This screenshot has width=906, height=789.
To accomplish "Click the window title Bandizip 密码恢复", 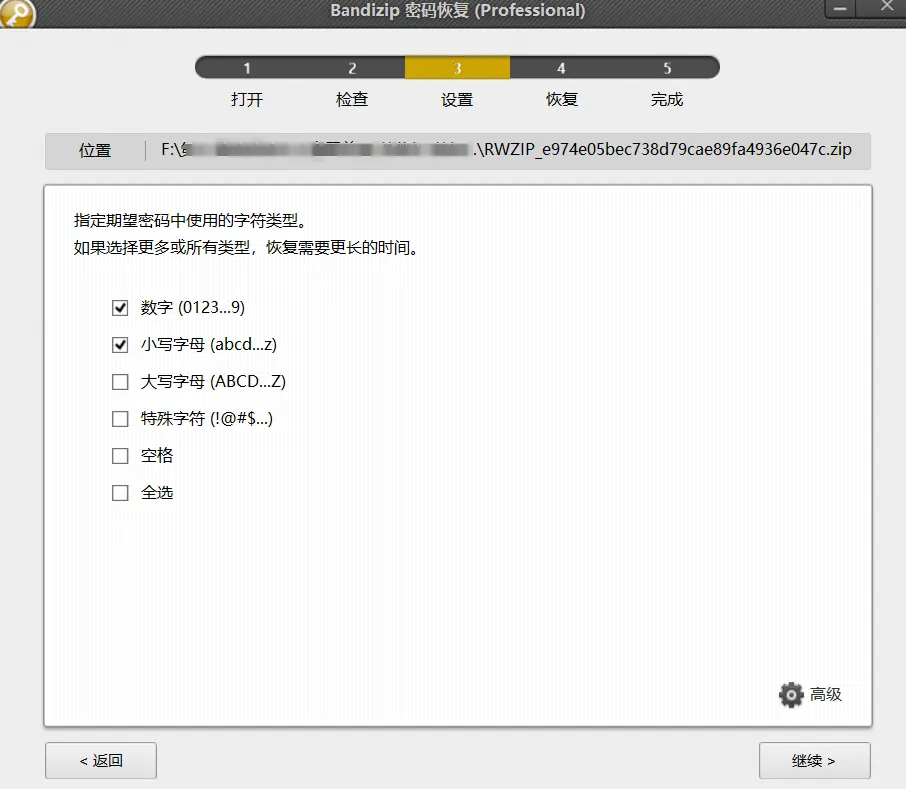I will tap(458, 10).
